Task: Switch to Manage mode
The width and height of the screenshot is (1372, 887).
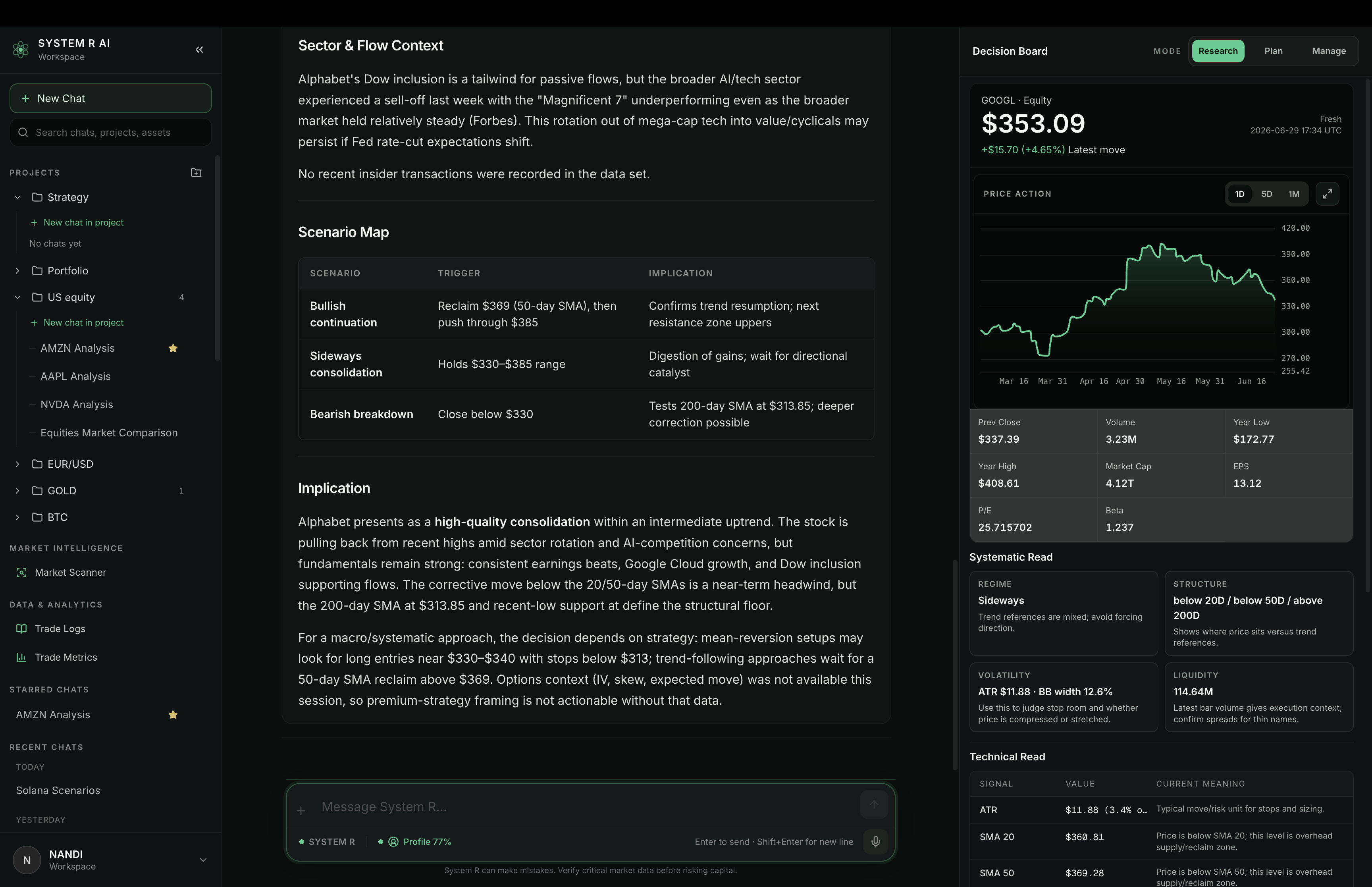Action: [1328, 51]
